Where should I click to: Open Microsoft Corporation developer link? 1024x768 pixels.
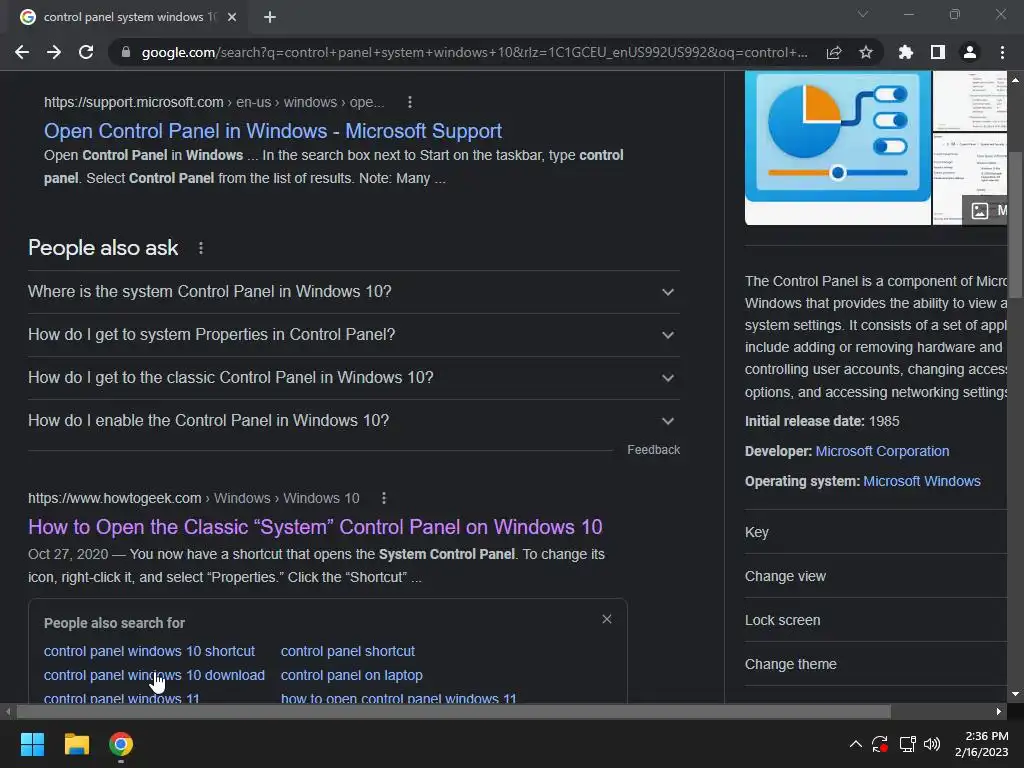[882, 451]
